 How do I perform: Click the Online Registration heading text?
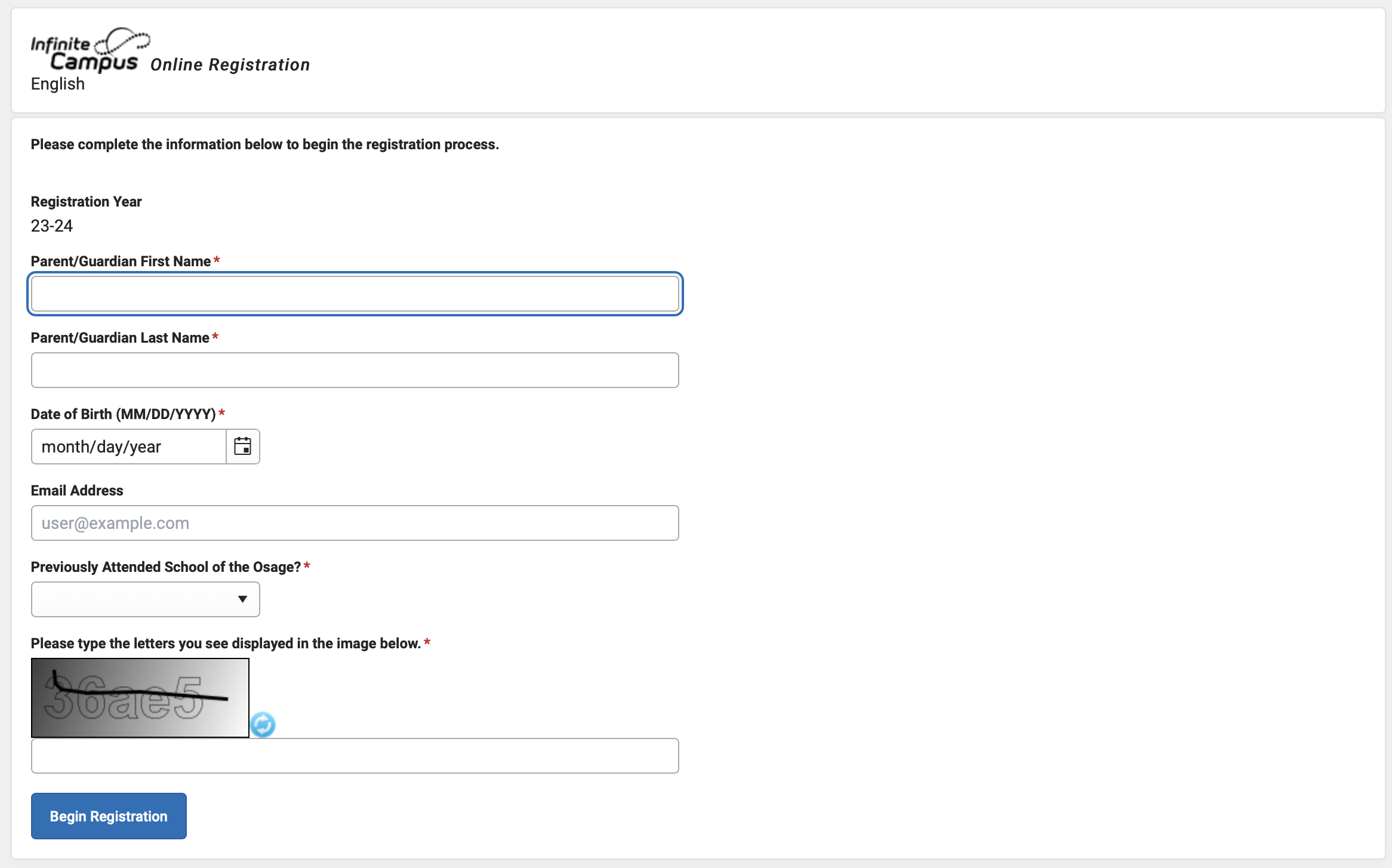pyautogui.click(x=230, y=64)
